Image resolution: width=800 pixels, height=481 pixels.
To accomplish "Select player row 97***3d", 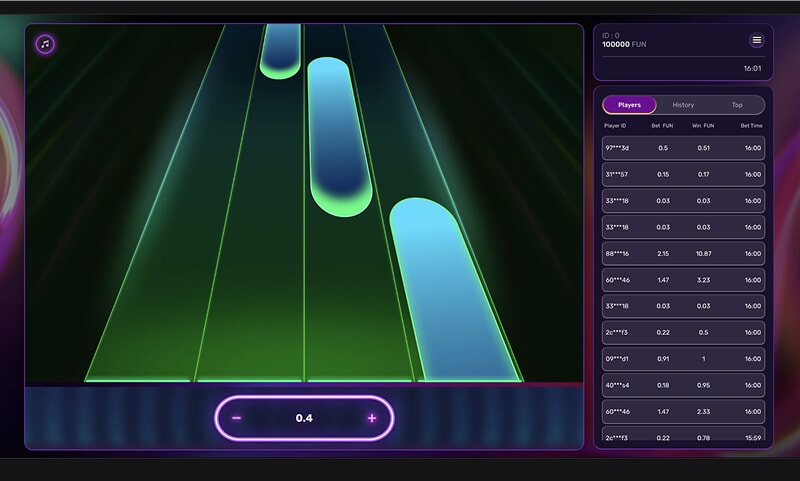I will tap(683, 148).
